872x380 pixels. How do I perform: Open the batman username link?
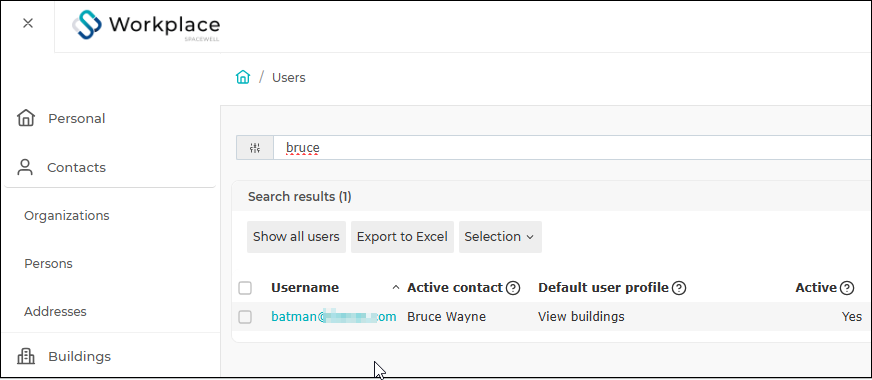click(x=334, y=317)
